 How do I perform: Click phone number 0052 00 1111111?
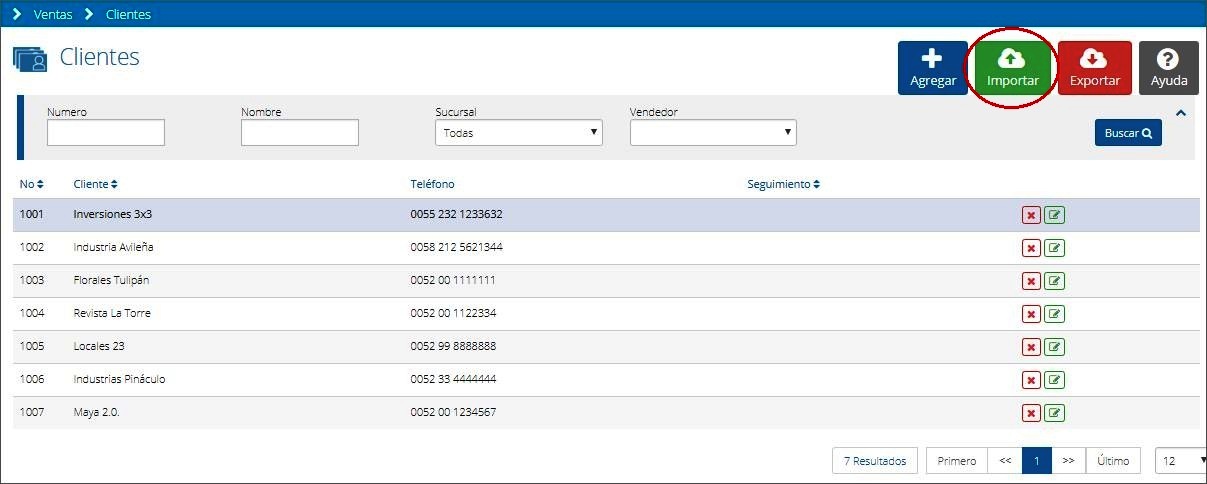point(453,280)
